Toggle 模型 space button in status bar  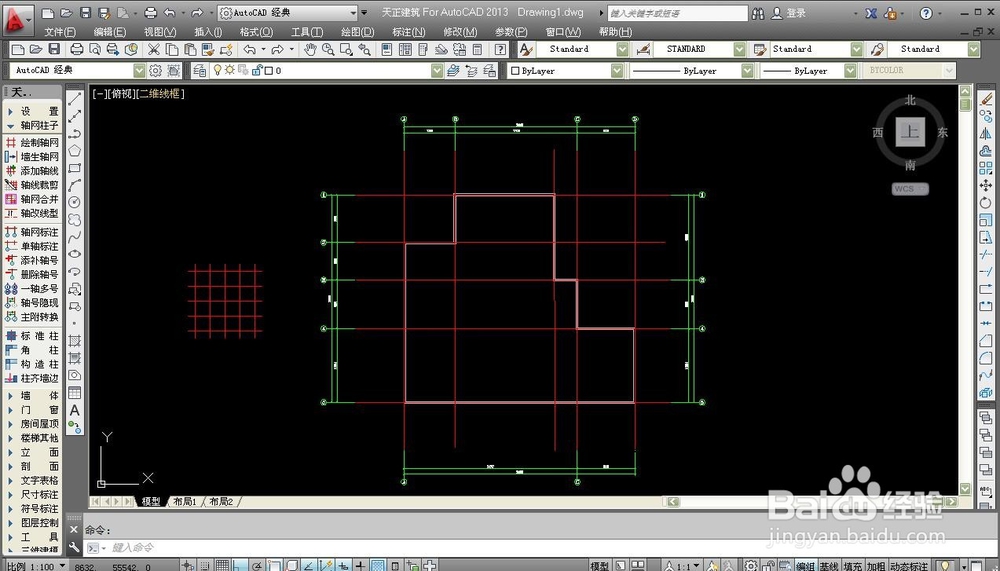click(x=599, y=566)
